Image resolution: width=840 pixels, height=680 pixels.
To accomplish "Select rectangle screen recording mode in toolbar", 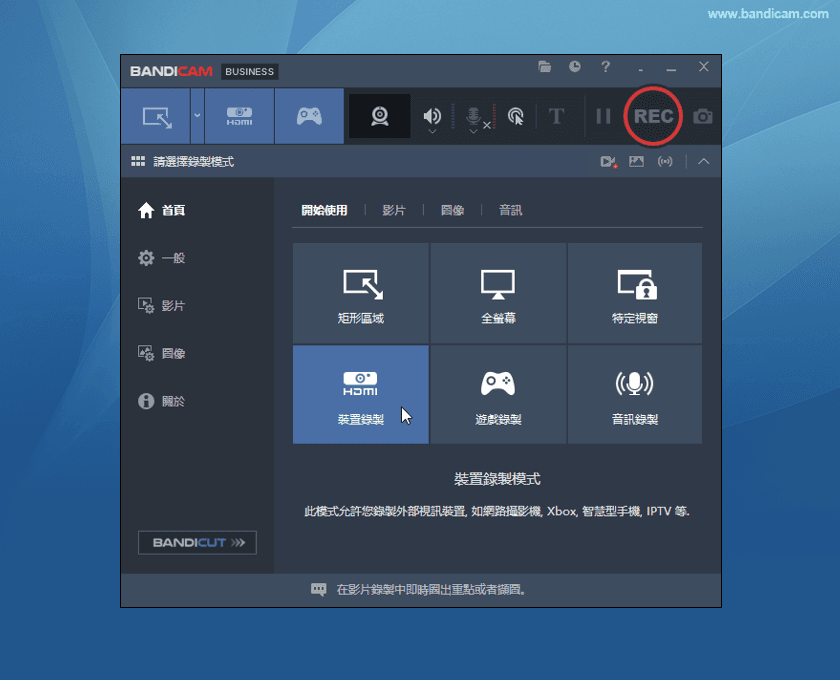I will 156,116.
